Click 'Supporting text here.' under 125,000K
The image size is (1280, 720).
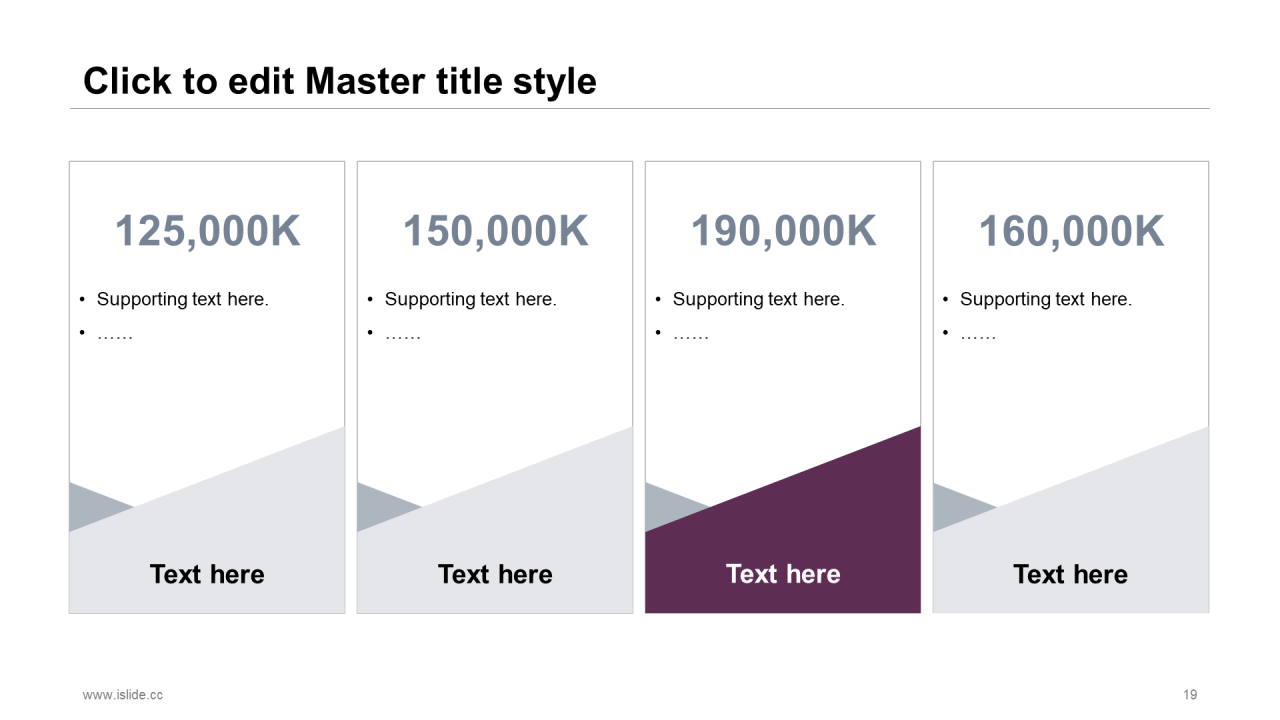(183, 299)
